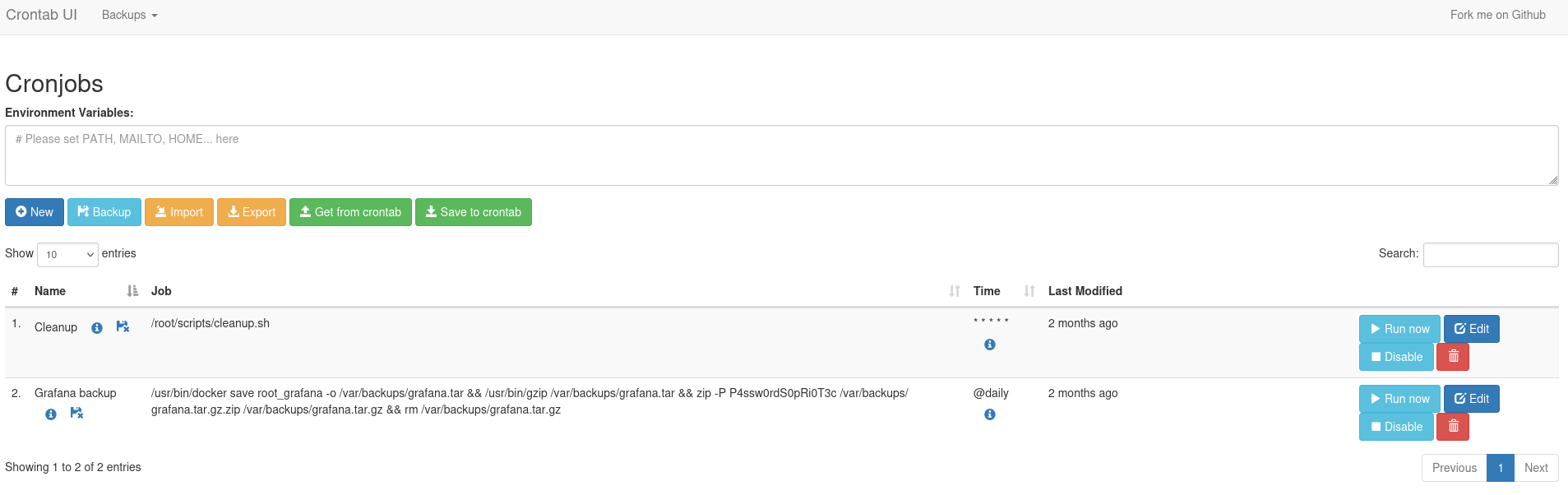Click the blue Backup button
Image resolution: width=1568 pixels, height=495 pixels.
[104, 212]
